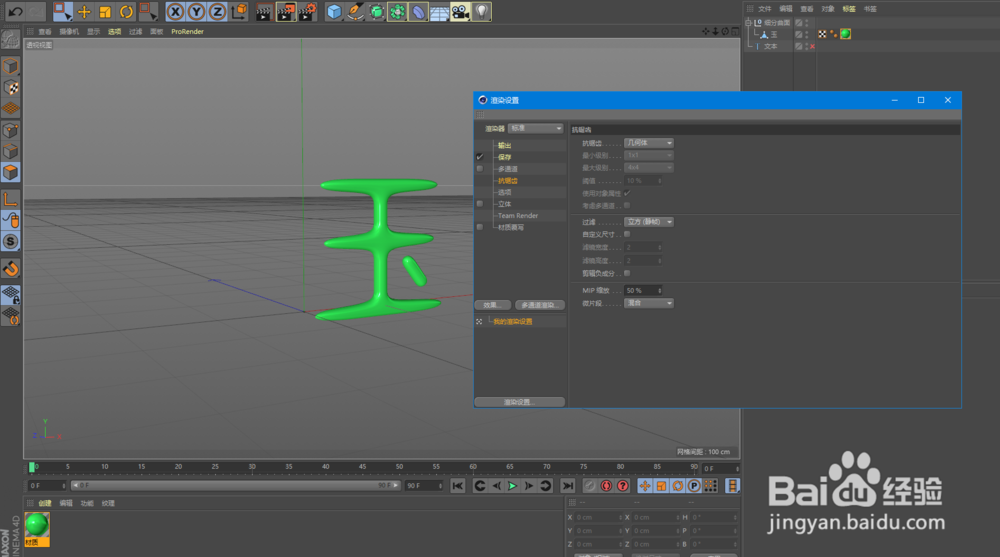Toggle the Z axis lock

tap(217, 11)
